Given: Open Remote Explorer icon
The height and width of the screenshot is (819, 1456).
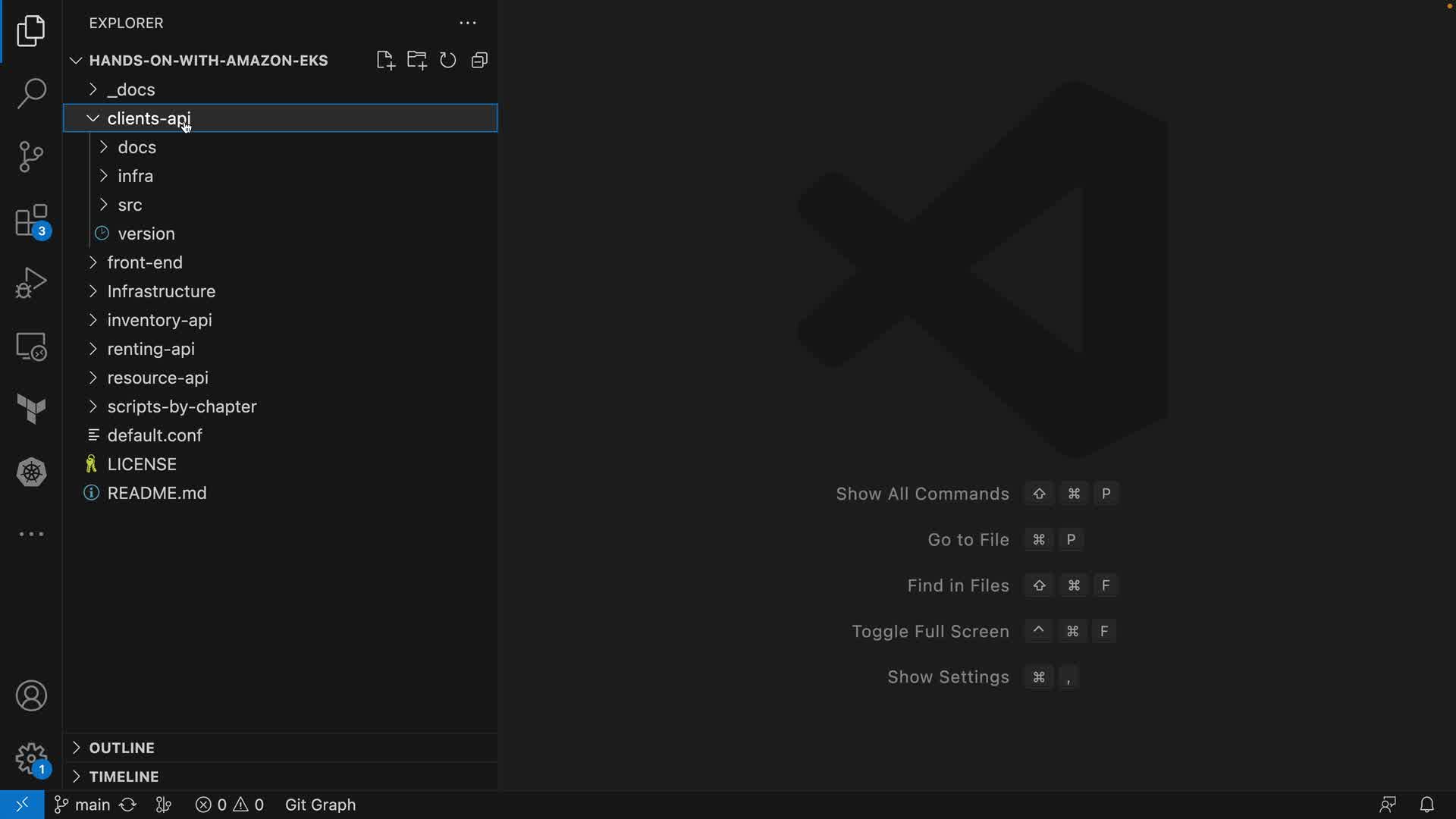Looking at the screenshot, I should (31, 347).
